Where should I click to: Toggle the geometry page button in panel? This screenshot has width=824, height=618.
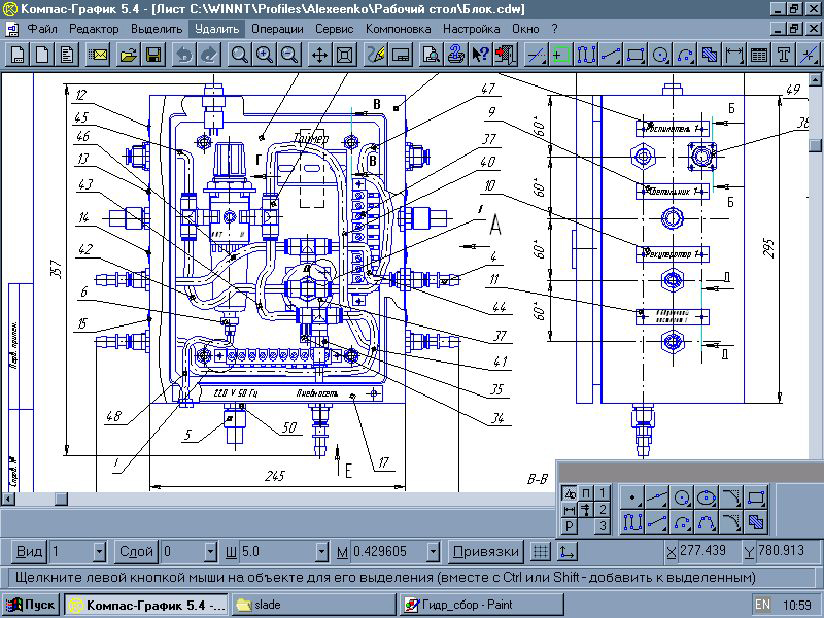coord(570,493)
